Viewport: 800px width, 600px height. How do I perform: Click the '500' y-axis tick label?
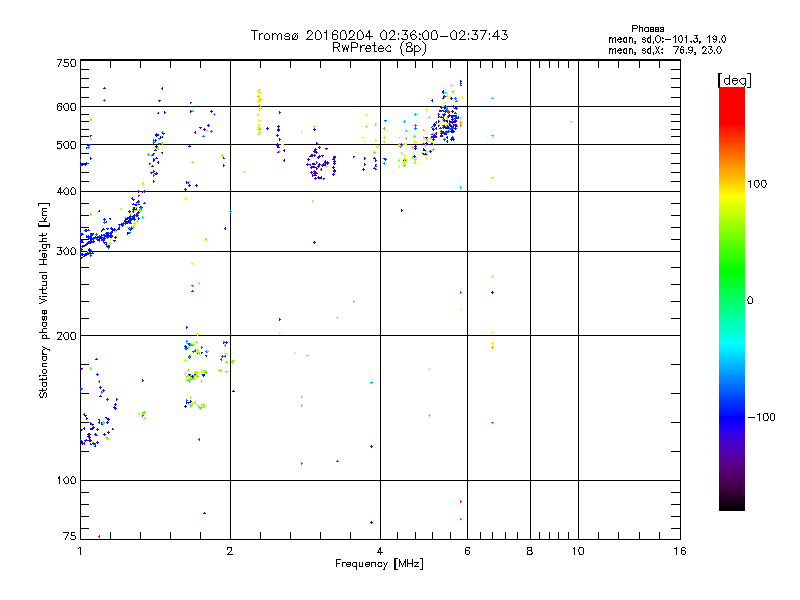[x=66, y=145]
